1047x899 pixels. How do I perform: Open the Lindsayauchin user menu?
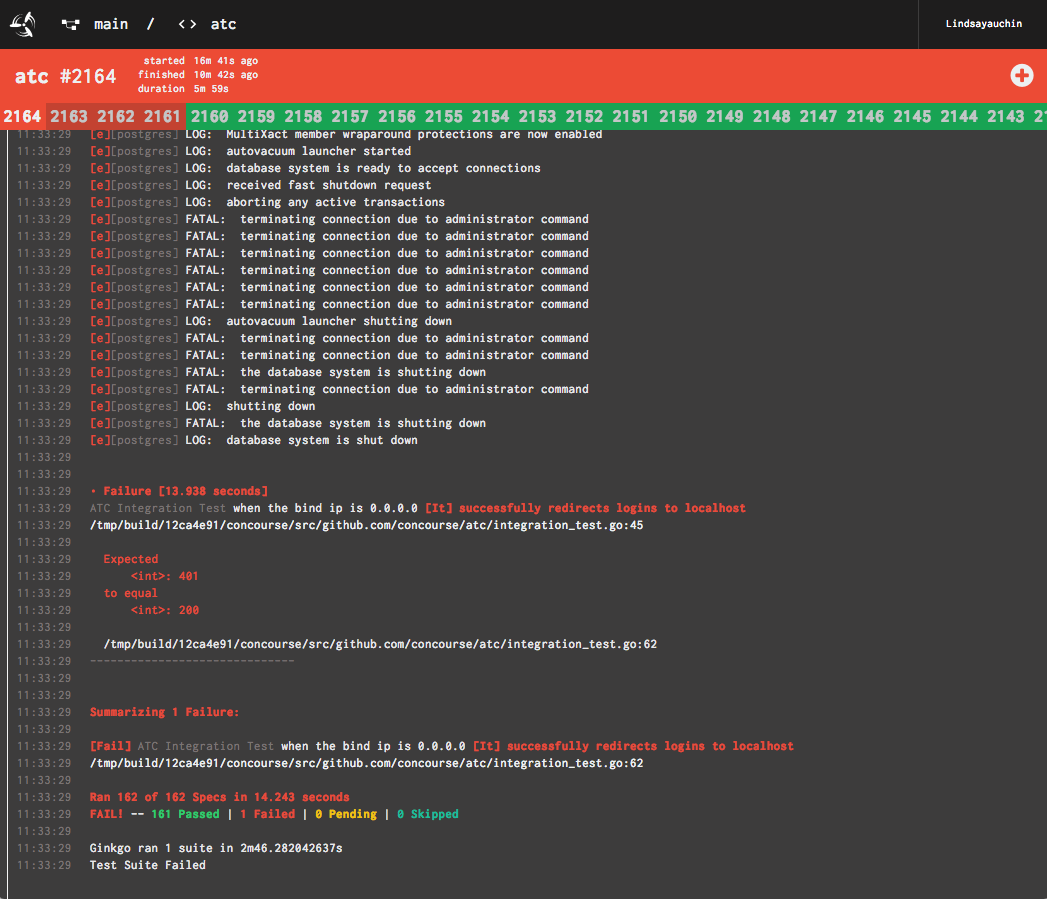pos(983,24)
